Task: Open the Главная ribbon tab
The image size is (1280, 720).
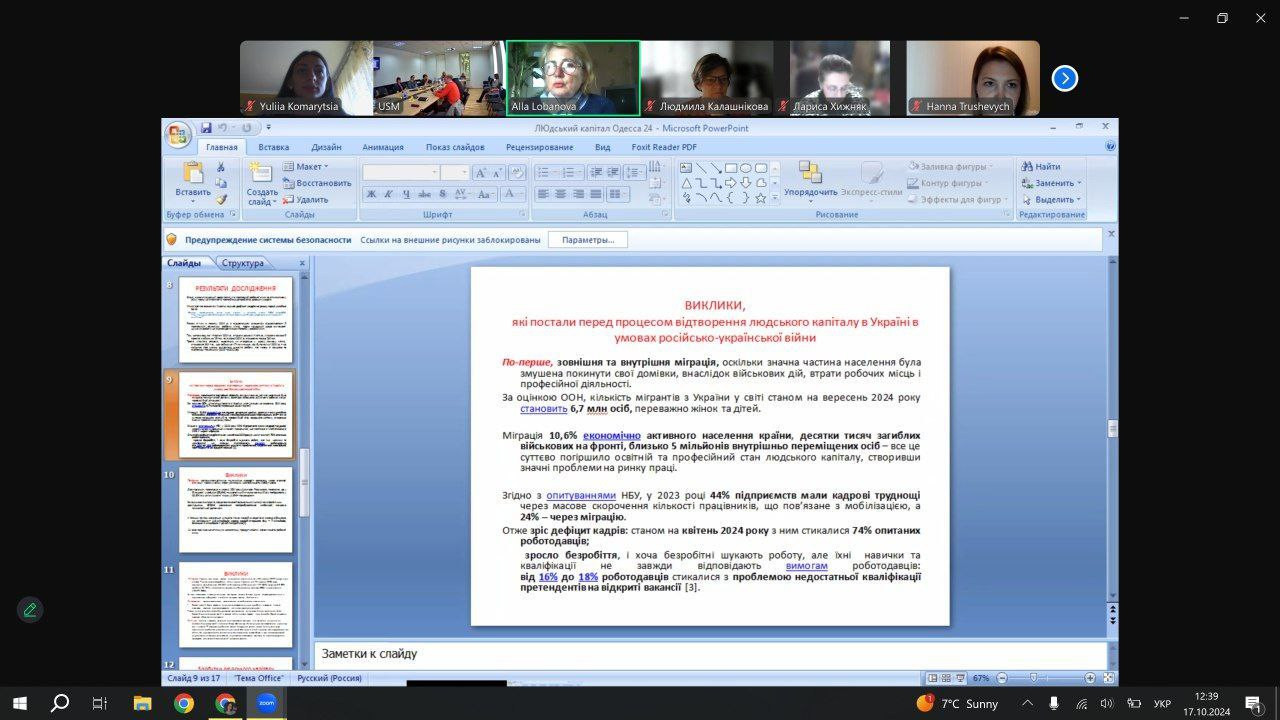Action: pyautogui.click(x=222, y=147)
